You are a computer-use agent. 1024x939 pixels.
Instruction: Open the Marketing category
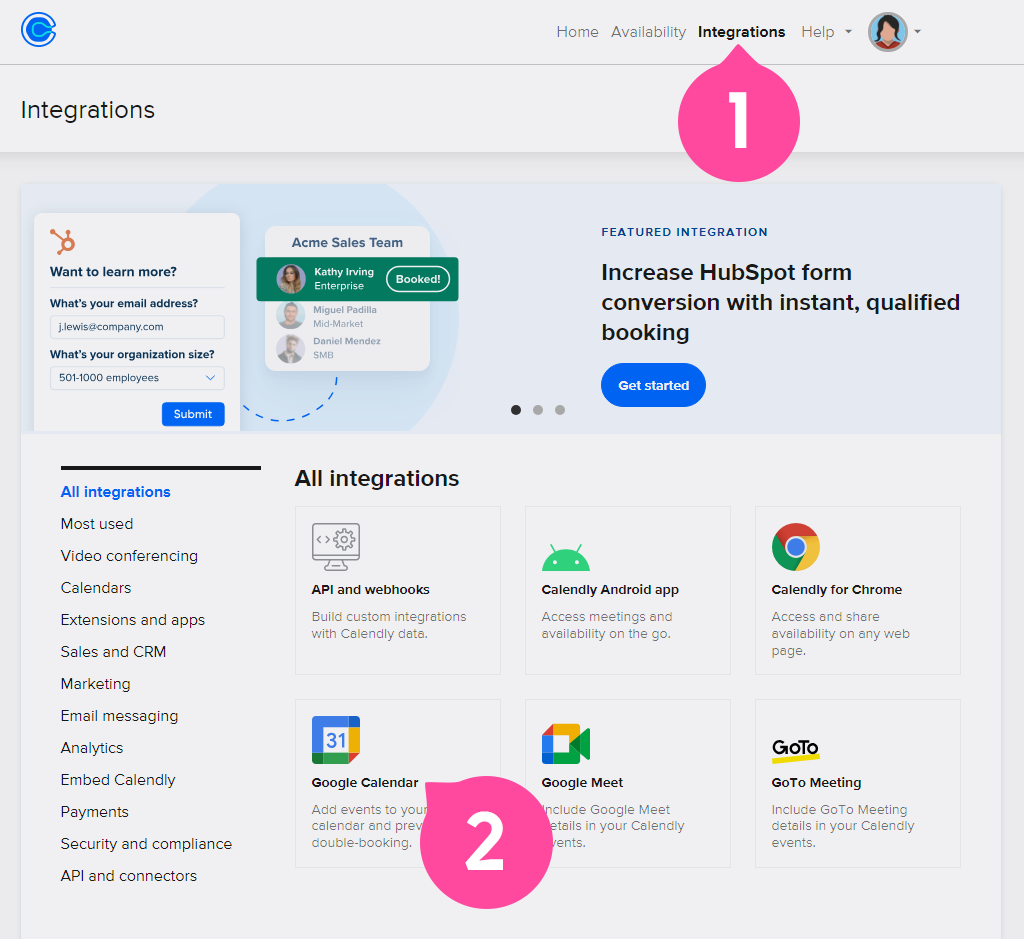click(95, 684)
